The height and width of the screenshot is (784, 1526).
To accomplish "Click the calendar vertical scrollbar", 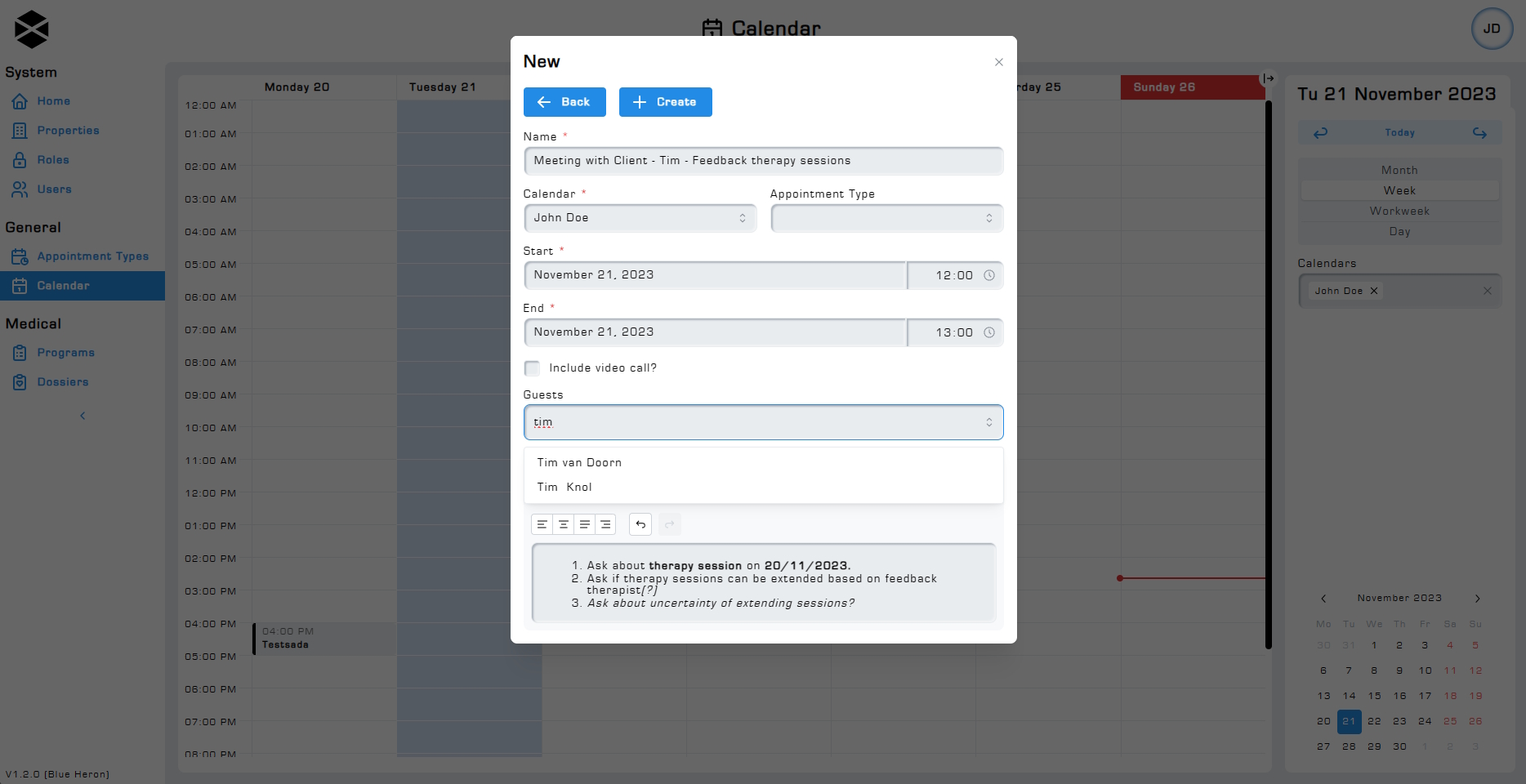I will coord(1268,374).
